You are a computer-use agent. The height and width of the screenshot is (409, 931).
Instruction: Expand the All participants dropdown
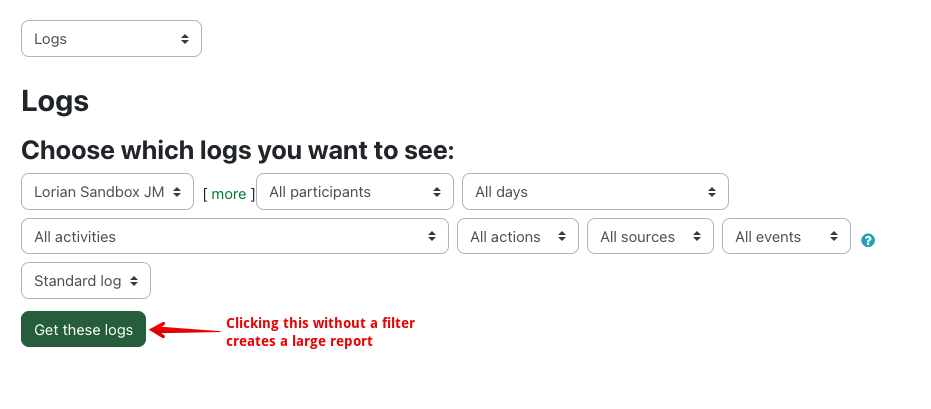354,192
